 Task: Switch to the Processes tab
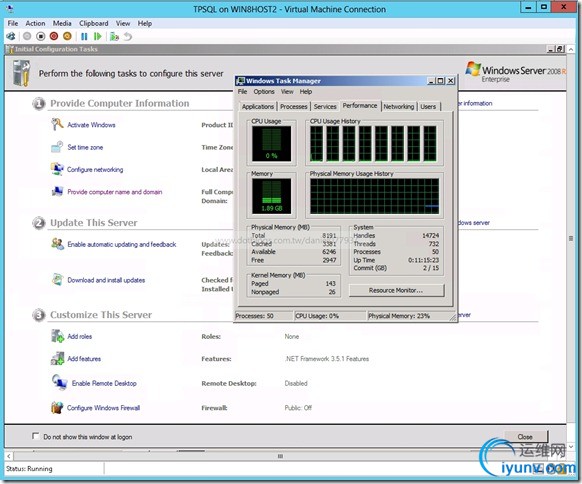click(x=294, y=107)
